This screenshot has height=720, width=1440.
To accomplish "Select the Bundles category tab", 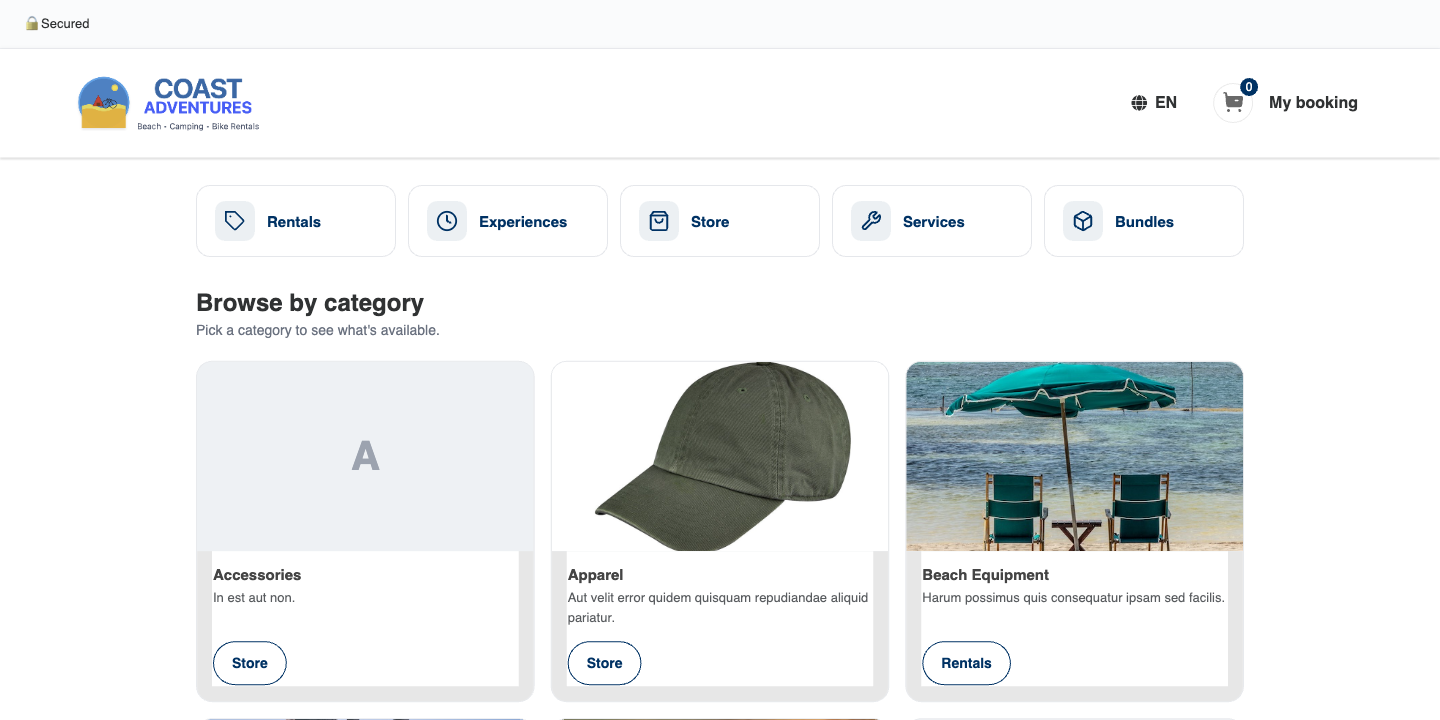I will tap(1144, 221).
